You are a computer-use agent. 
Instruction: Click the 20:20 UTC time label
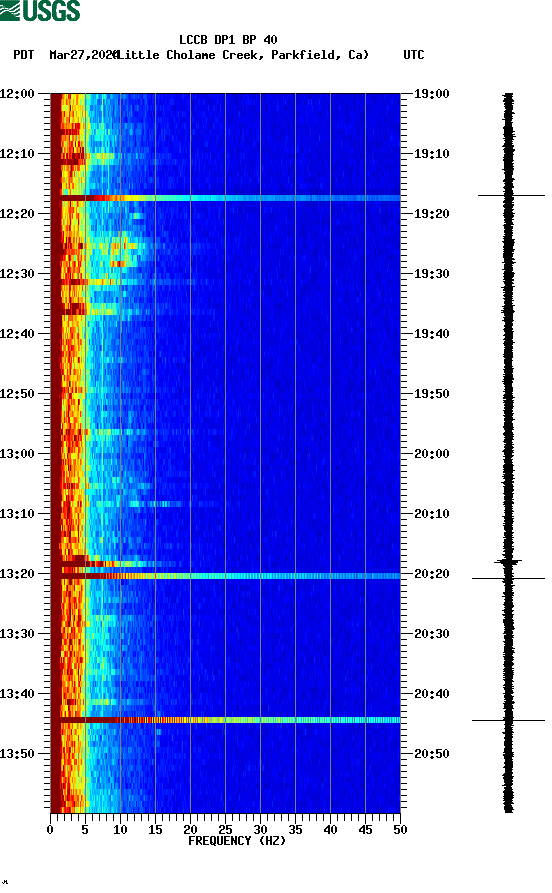pyautogui.click(x=431, y=574)
